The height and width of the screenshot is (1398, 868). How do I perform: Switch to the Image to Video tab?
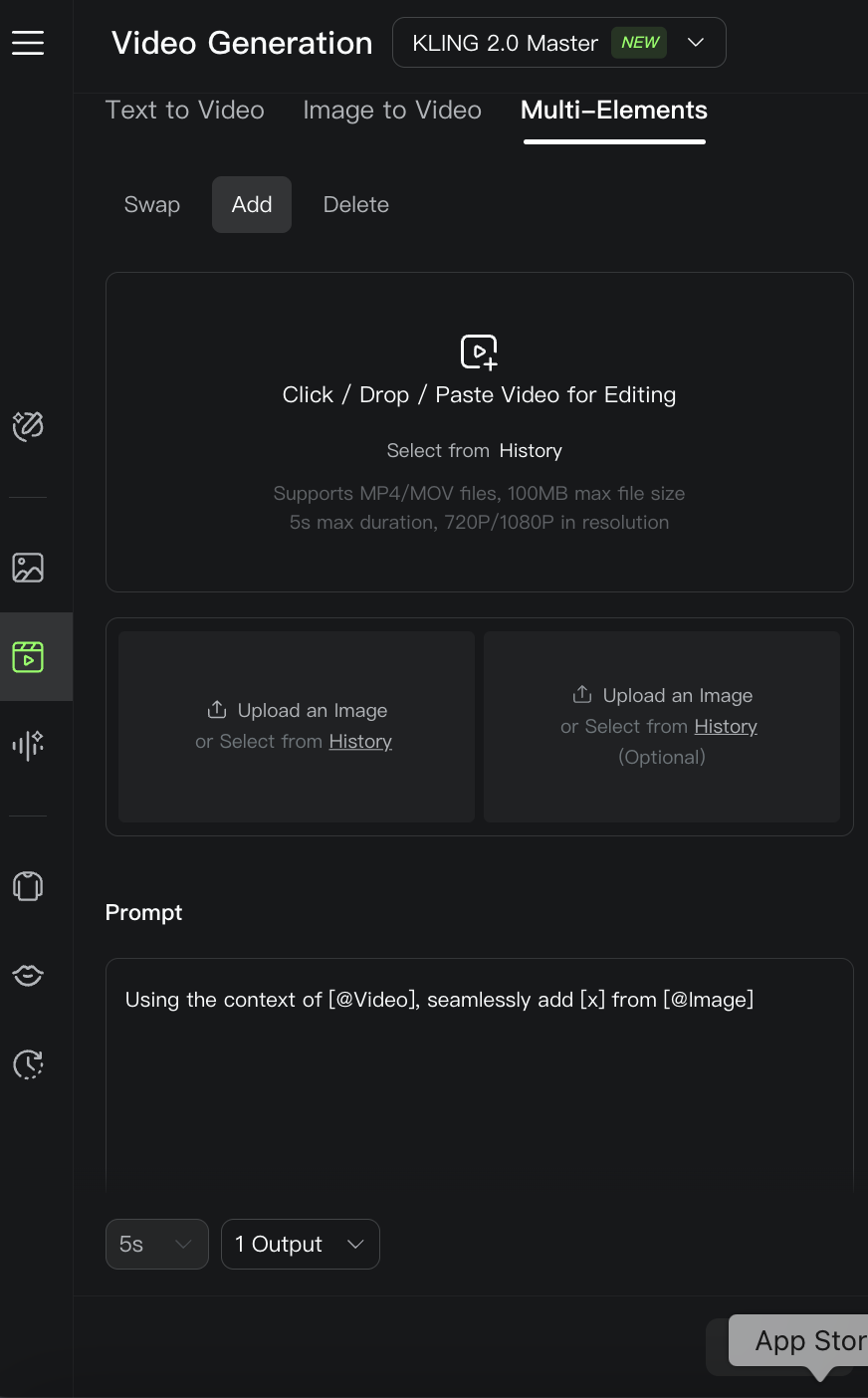pyautogui.click(x=392, y=111)
